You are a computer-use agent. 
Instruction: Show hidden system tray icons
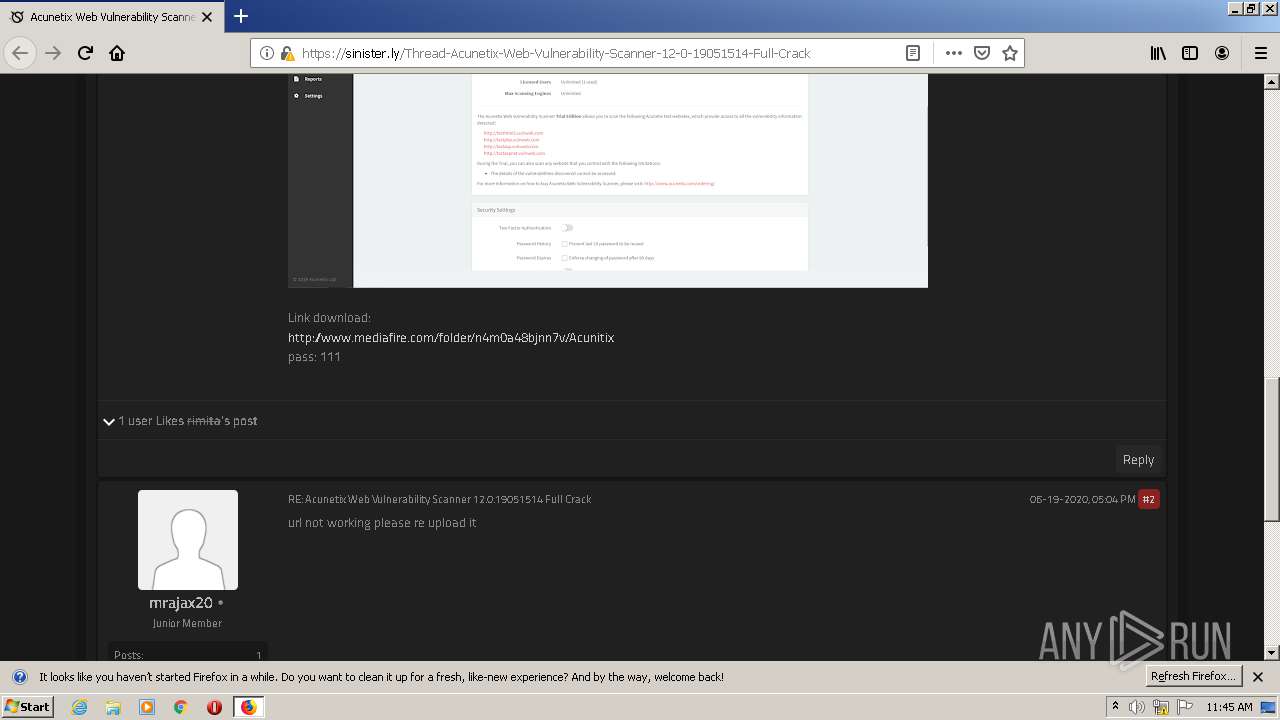coord(1116,707)
